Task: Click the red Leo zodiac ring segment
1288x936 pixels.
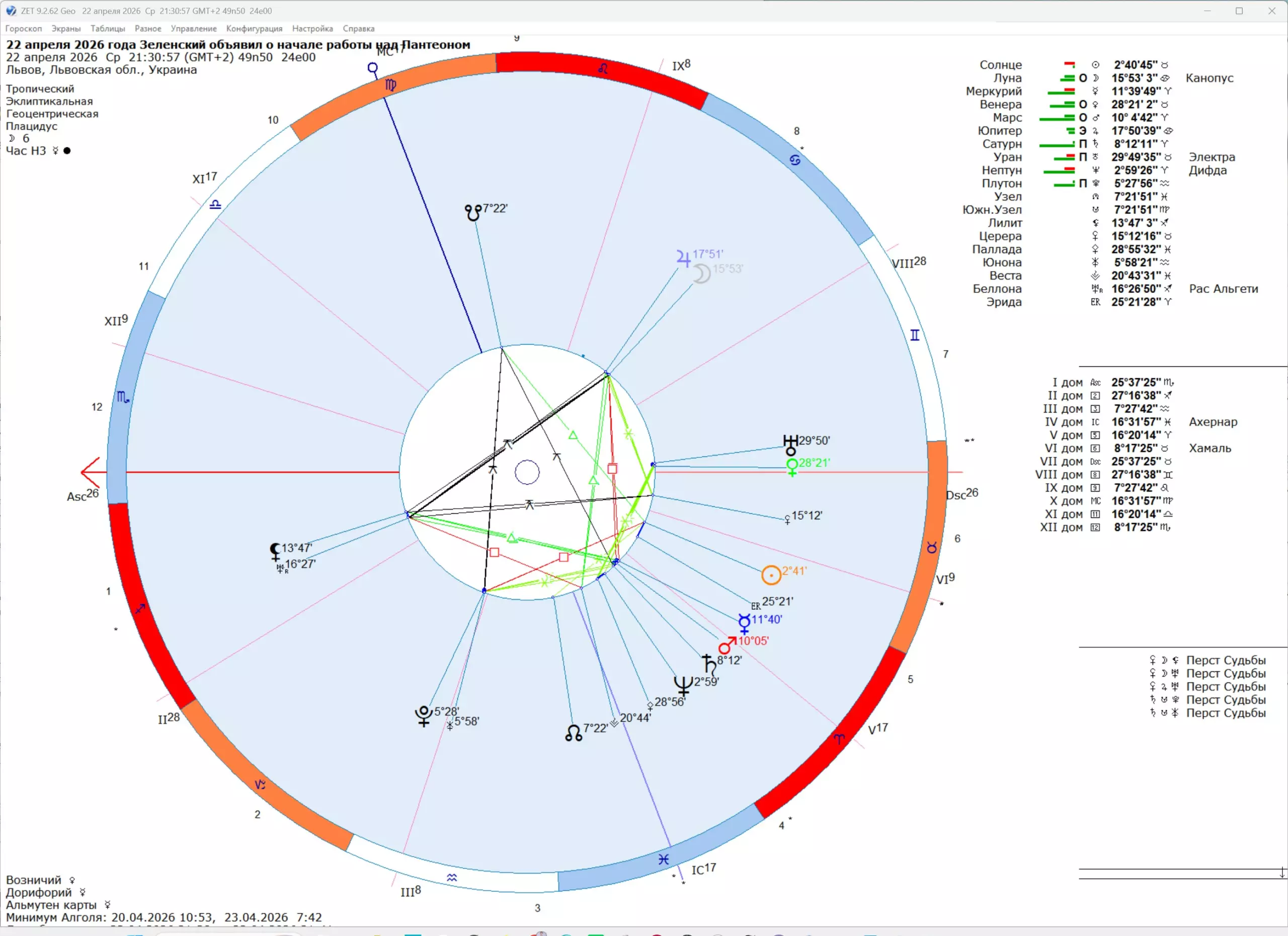Action: (x=602, y=70)
